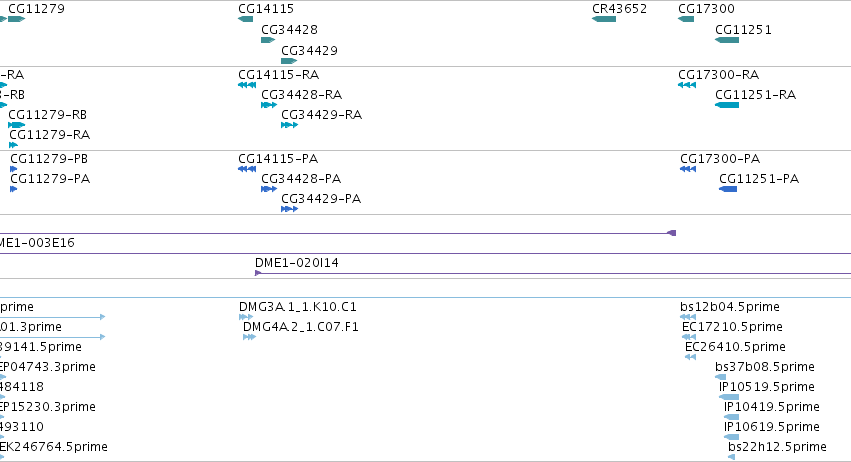Viewport: 851px width, 462px height.
Task: Click the DMG4A.2_1.C07.F1 arrow glyph
Action: click(x=250, y=337)
